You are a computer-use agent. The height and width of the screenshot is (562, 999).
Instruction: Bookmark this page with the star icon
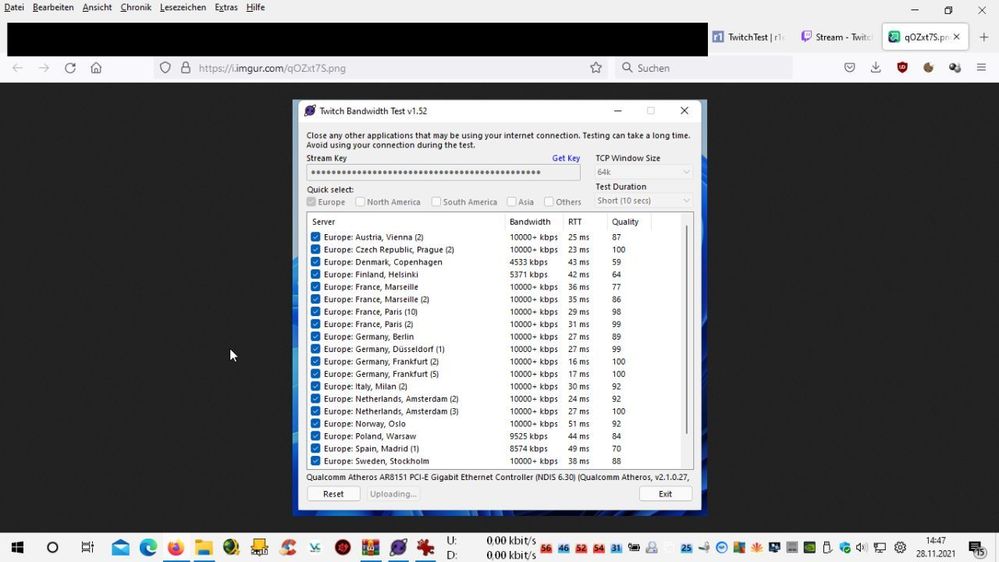tap(596, 68)
